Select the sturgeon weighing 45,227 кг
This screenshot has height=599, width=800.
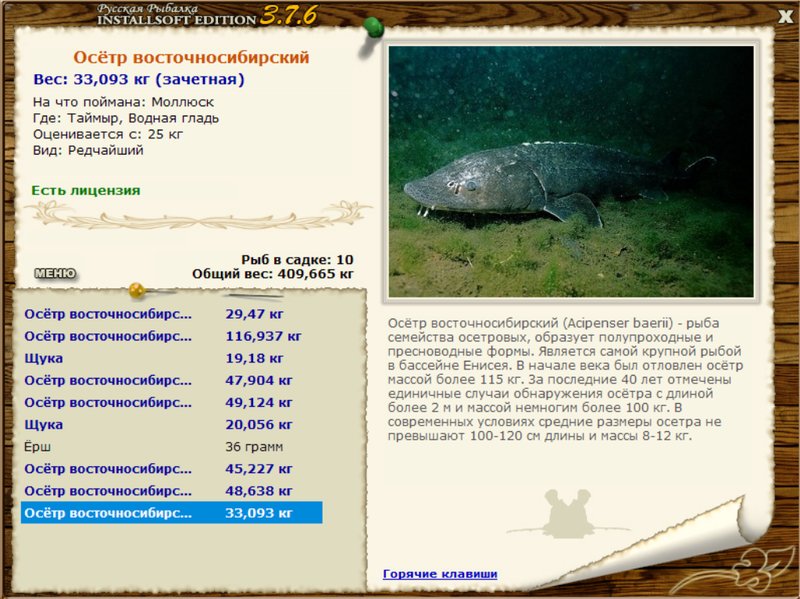coord(171,469)
